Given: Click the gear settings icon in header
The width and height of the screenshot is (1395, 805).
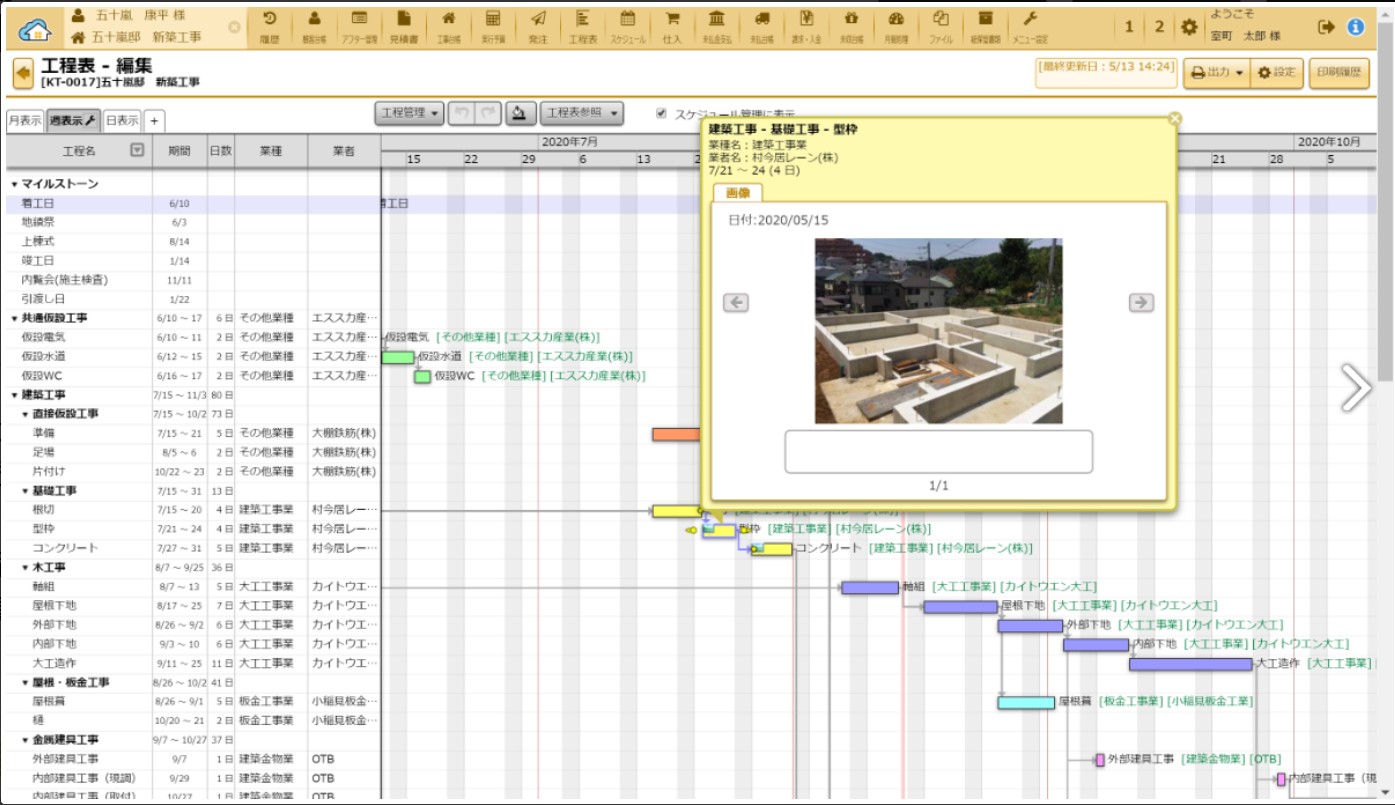Looking at the screenshot, I should pos(1188,27).
